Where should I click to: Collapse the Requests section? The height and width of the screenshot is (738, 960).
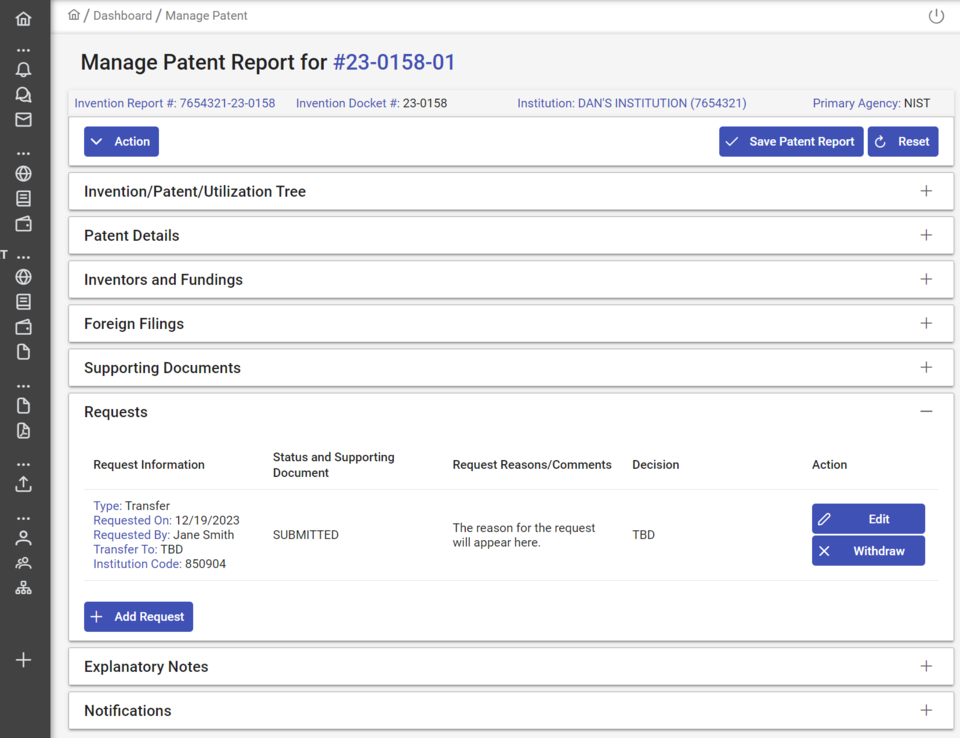(x=926, y=411)
